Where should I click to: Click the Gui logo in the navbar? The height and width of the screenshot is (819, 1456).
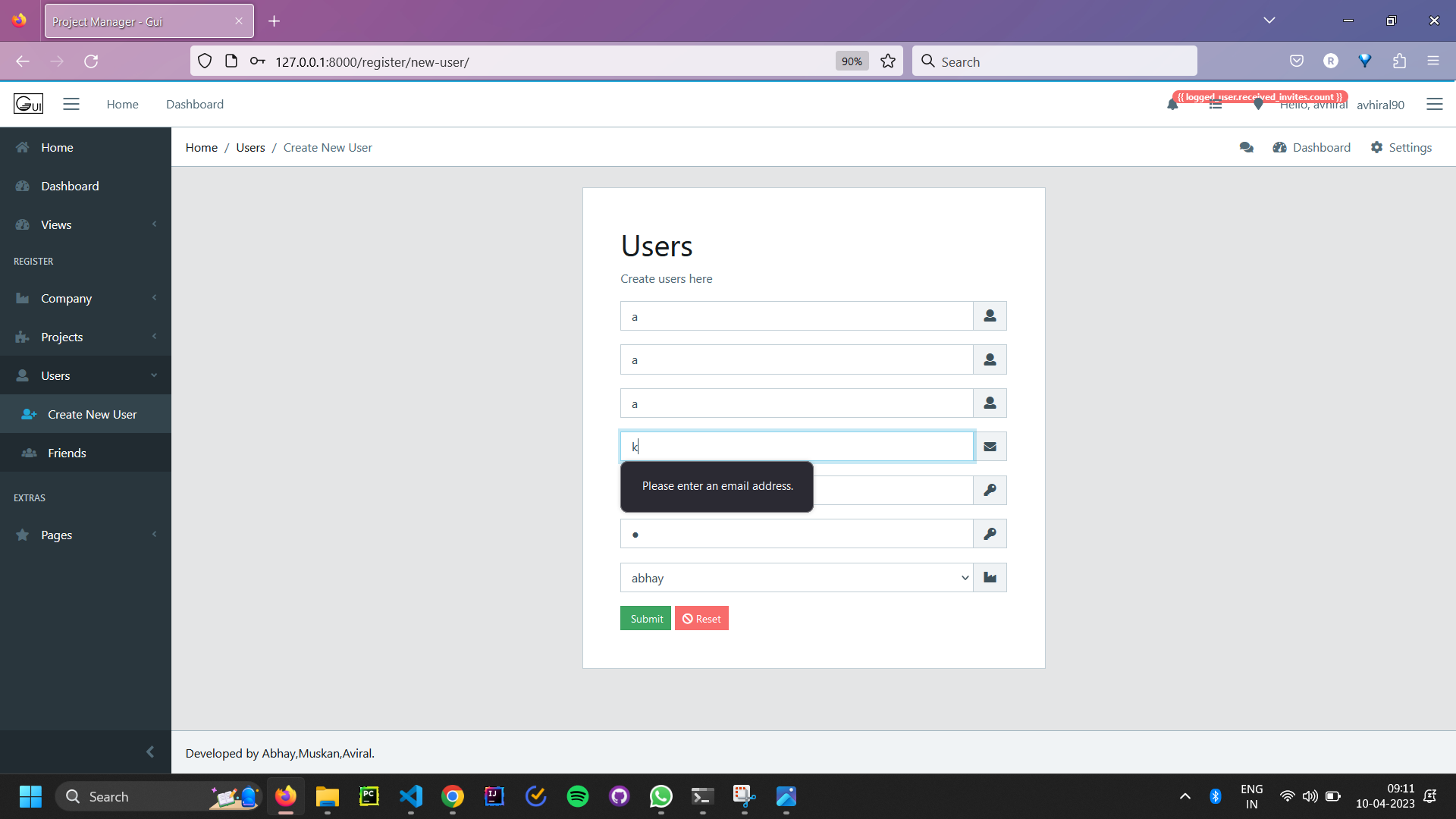(28, 103)
